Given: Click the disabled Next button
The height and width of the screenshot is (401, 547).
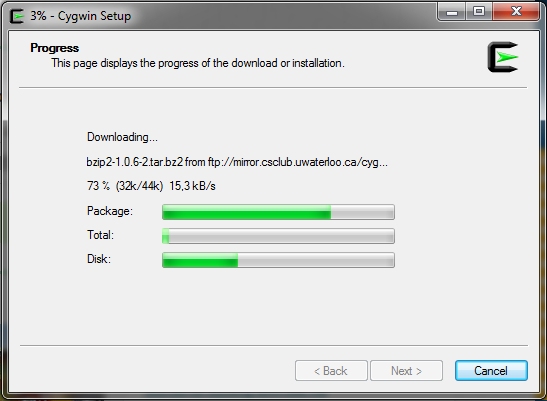Looking at the screenshot, I should tap(406, 371).
